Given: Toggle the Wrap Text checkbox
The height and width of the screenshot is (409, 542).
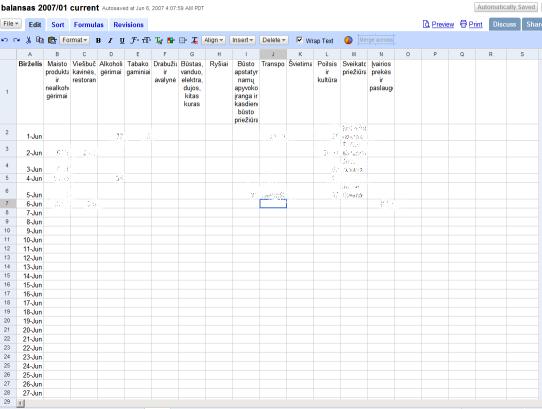Looking at the screenshot, I should pyautogui.click(x=299, y=40).
